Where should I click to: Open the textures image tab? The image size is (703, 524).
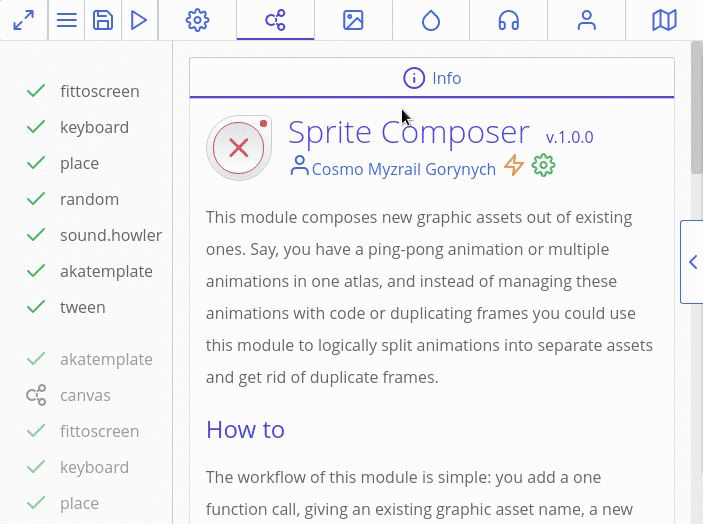pos(353,20)
